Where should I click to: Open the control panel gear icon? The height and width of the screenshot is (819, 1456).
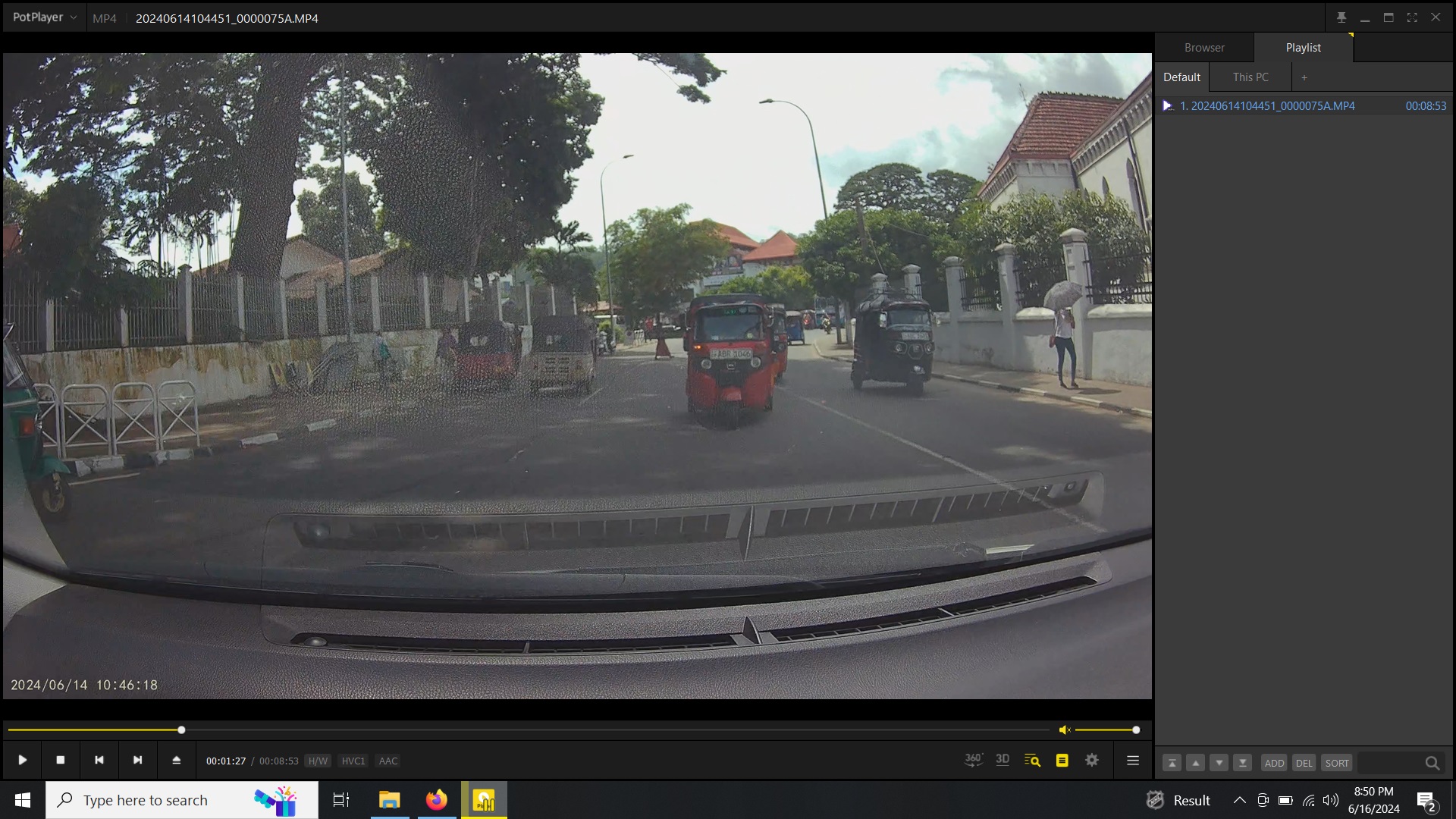coord(1092,760)
